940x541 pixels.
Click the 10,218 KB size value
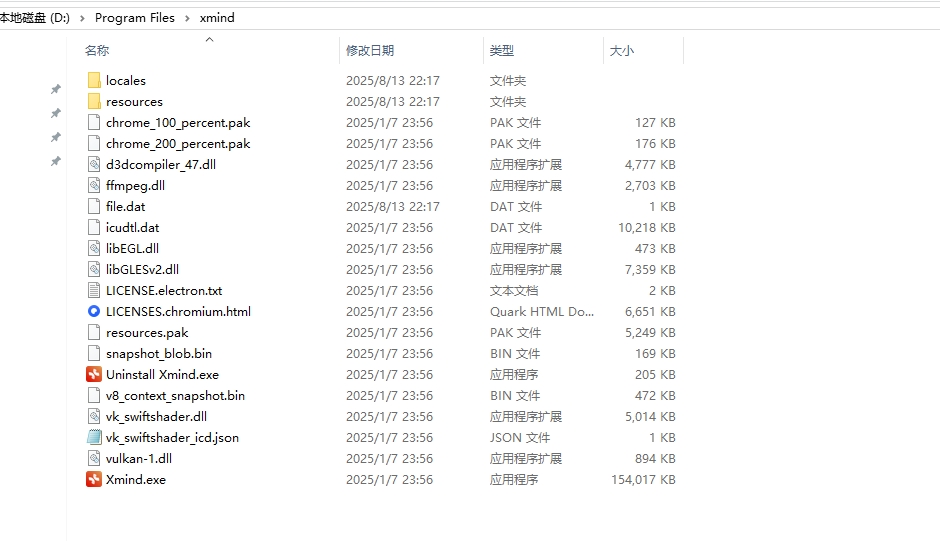[647, 227]
